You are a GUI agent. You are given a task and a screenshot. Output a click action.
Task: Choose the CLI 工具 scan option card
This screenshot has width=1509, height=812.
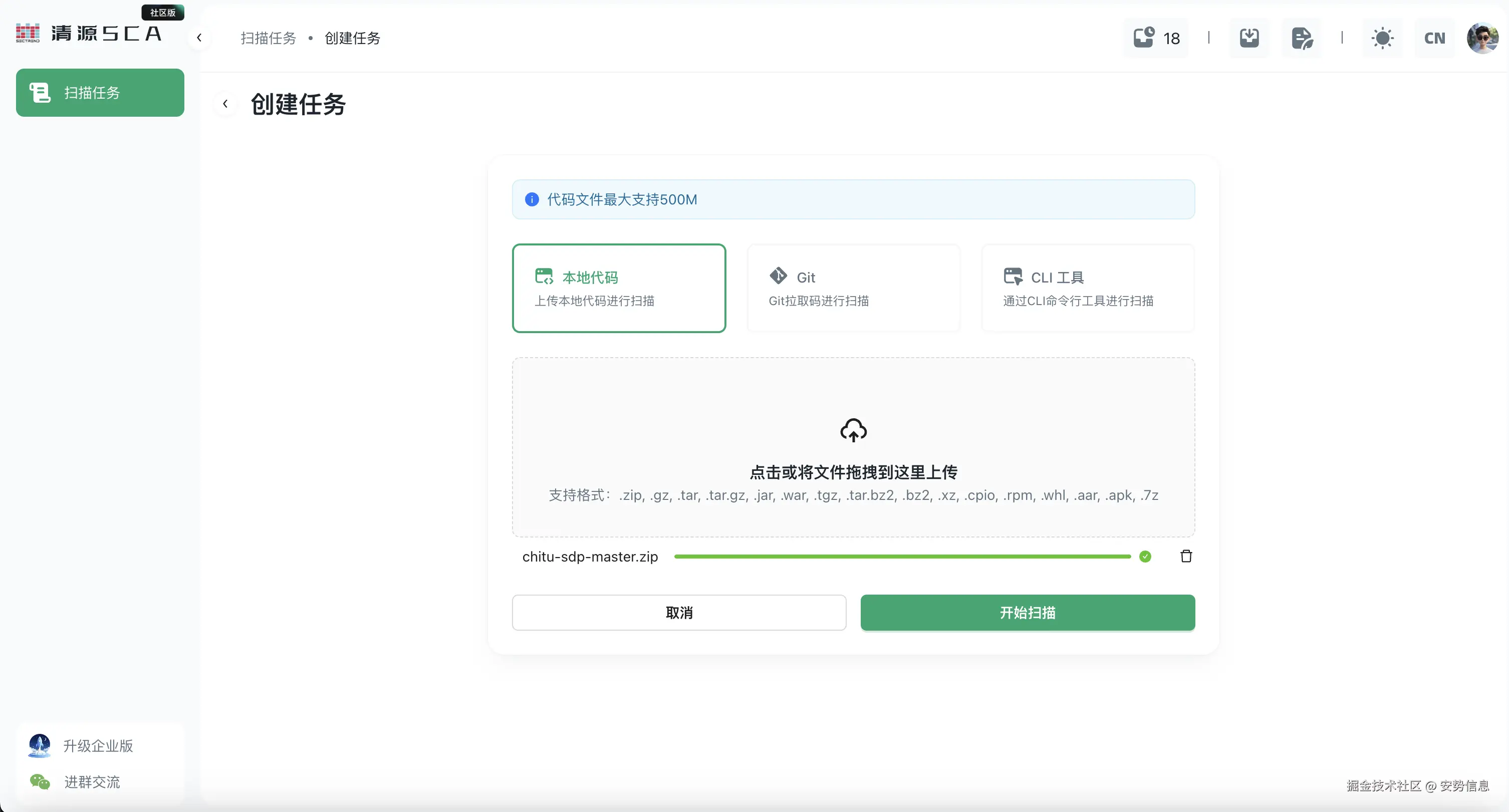coord(1088,288)
